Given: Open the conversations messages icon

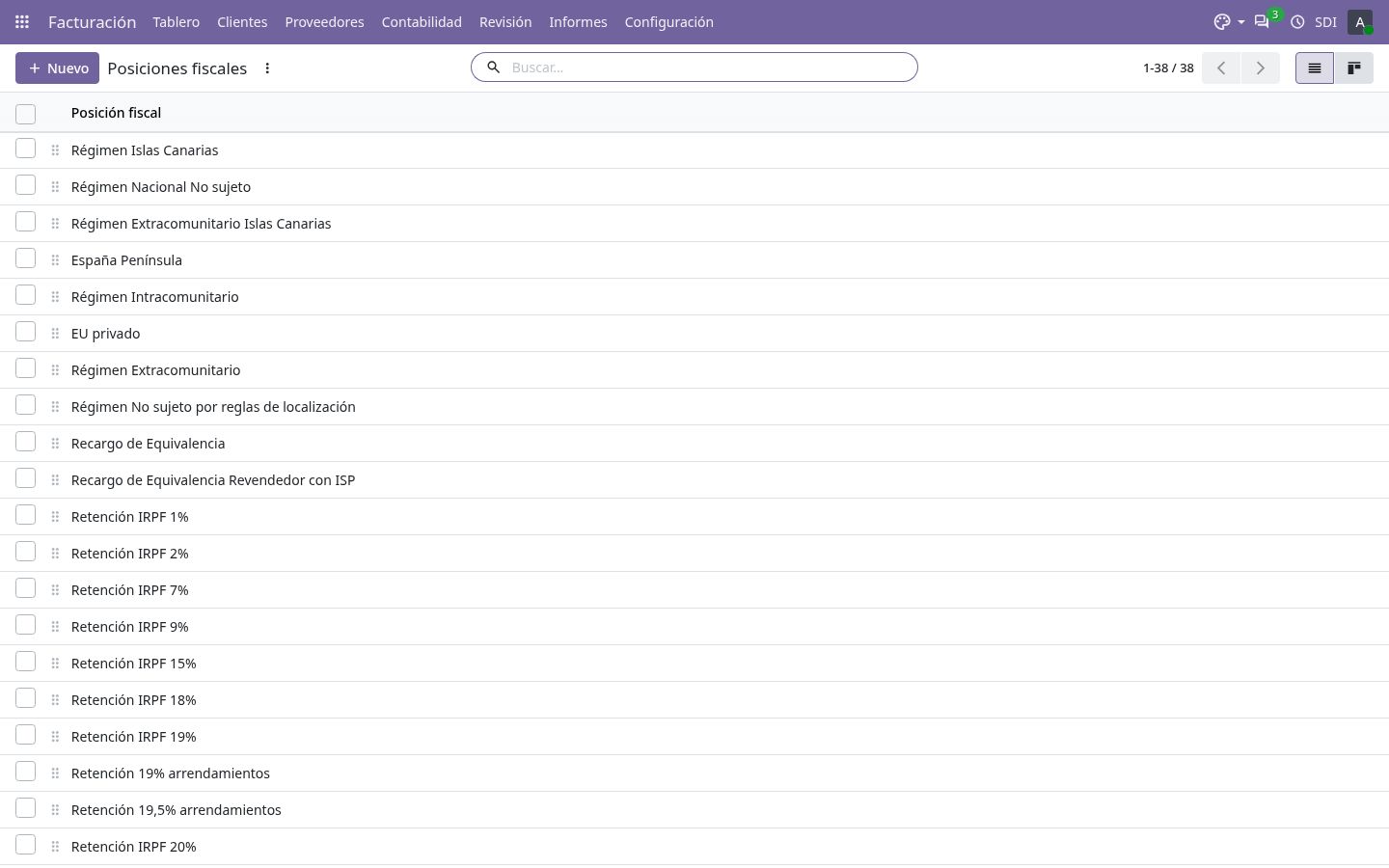Looking at the screenshot, I should click(1262, 21).
